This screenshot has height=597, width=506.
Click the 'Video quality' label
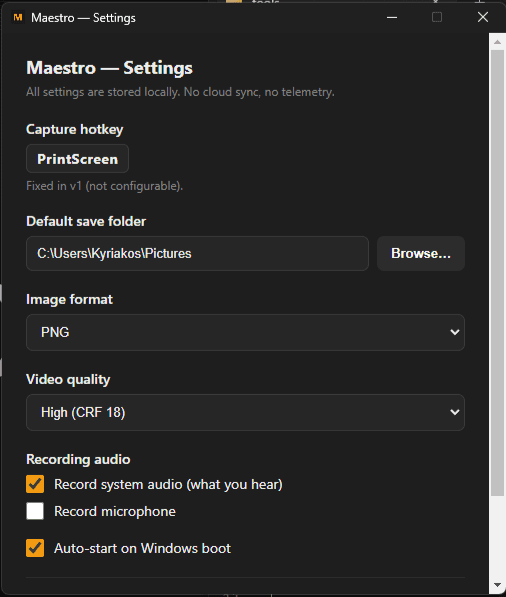[68, 380]
